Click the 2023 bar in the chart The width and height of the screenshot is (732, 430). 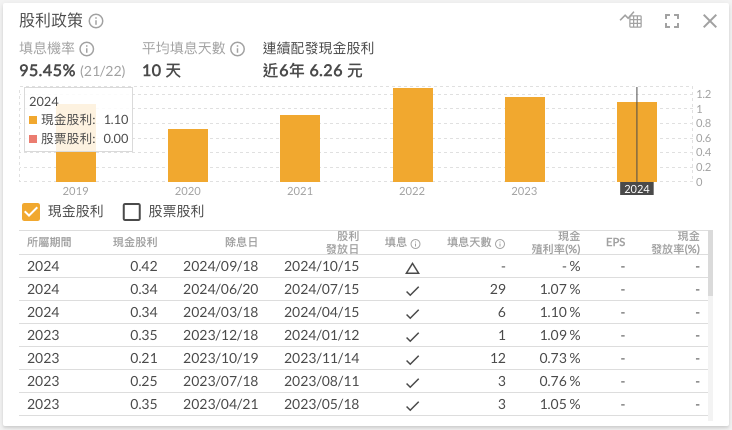click(524, 138)
